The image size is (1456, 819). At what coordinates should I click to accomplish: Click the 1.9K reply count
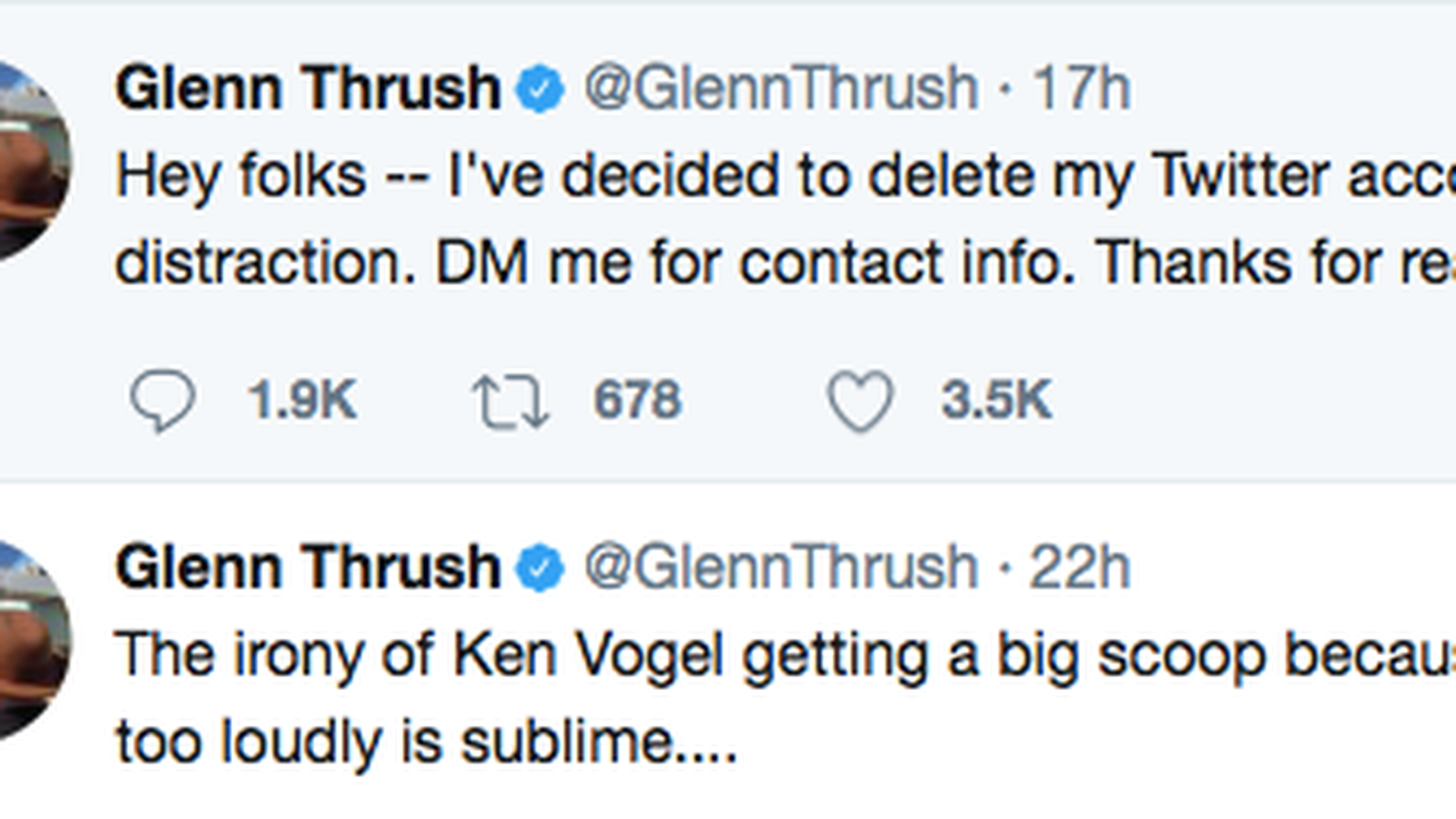[302, 400]
